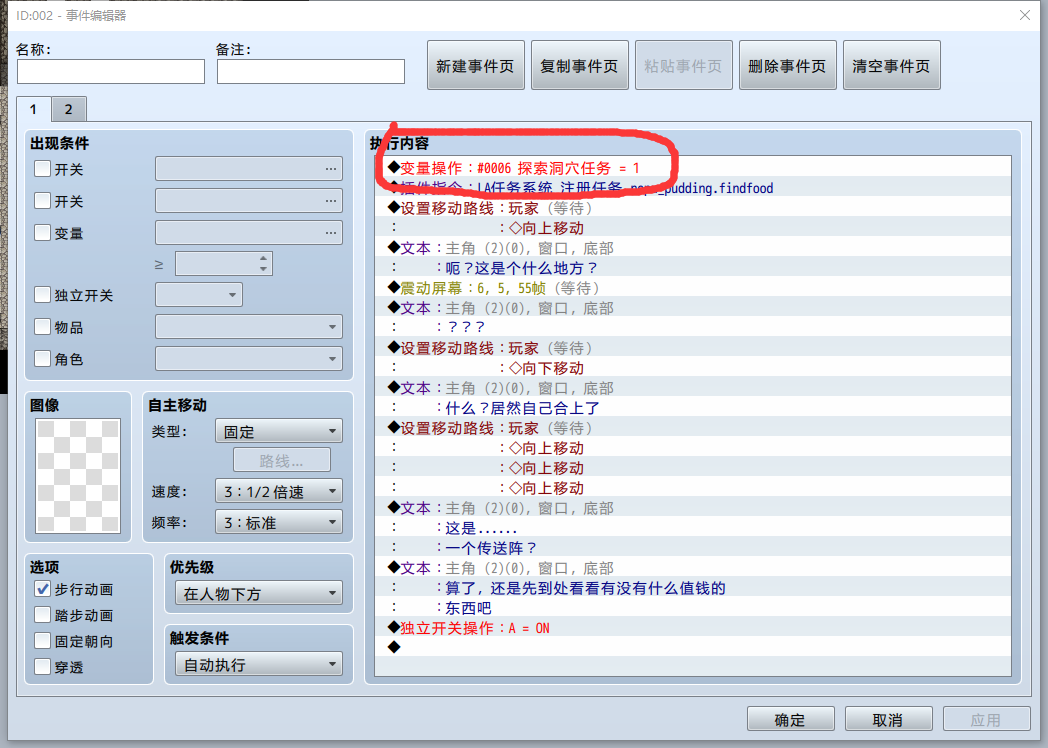
Task: Select the 向下移动 route line
Action: tap(692, 368)
